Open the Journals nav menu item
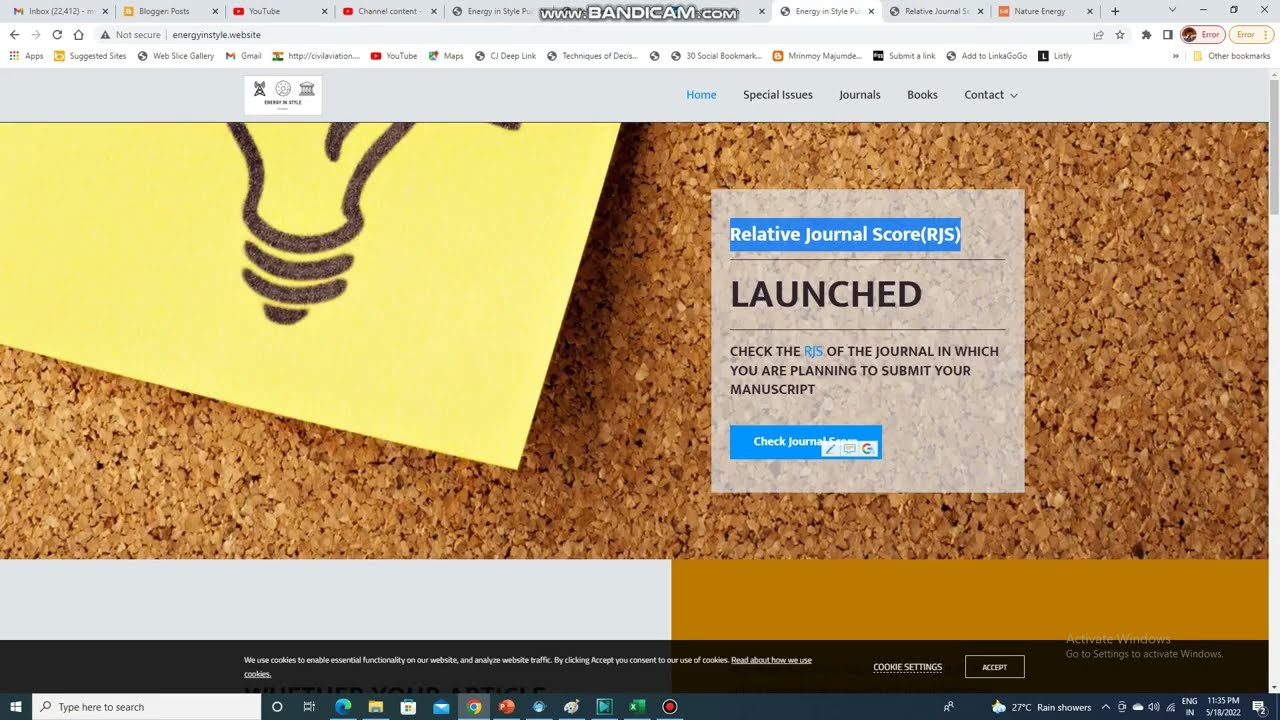This screenshot has height=720, width=1280. coord(860,95)
